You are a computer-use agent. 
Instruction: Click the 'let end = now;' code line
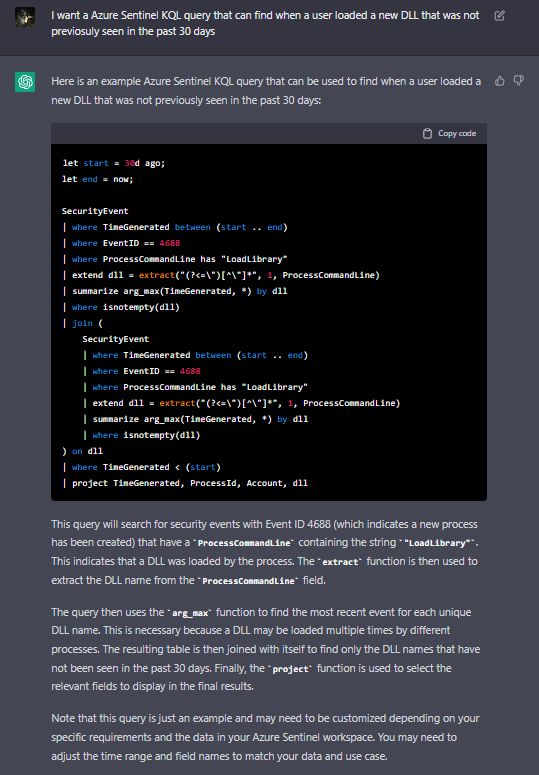click(98, 179)
